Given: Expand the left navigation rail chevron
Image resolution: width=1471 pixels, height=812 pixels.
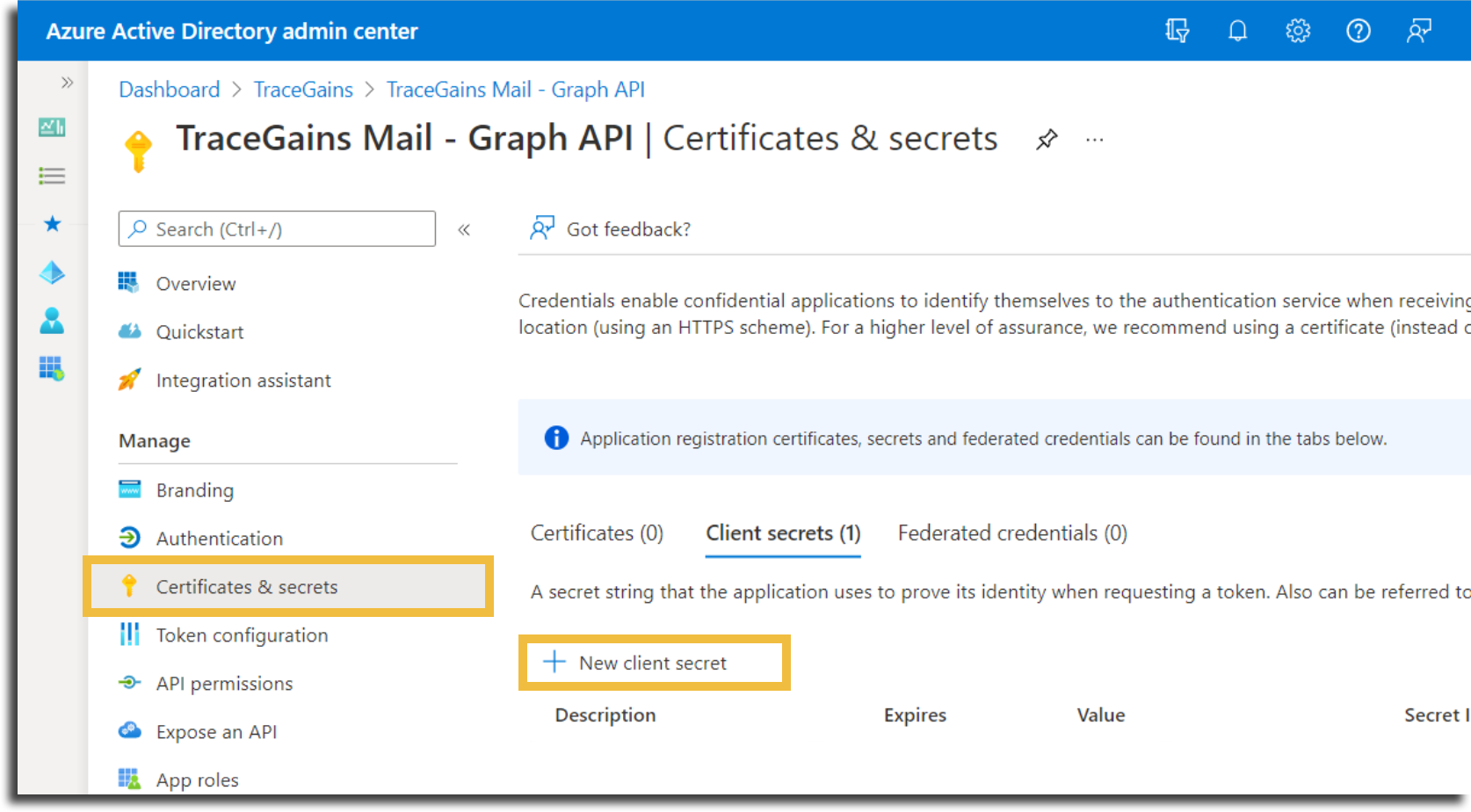Looking at the screenshot, I should point(67,83).
